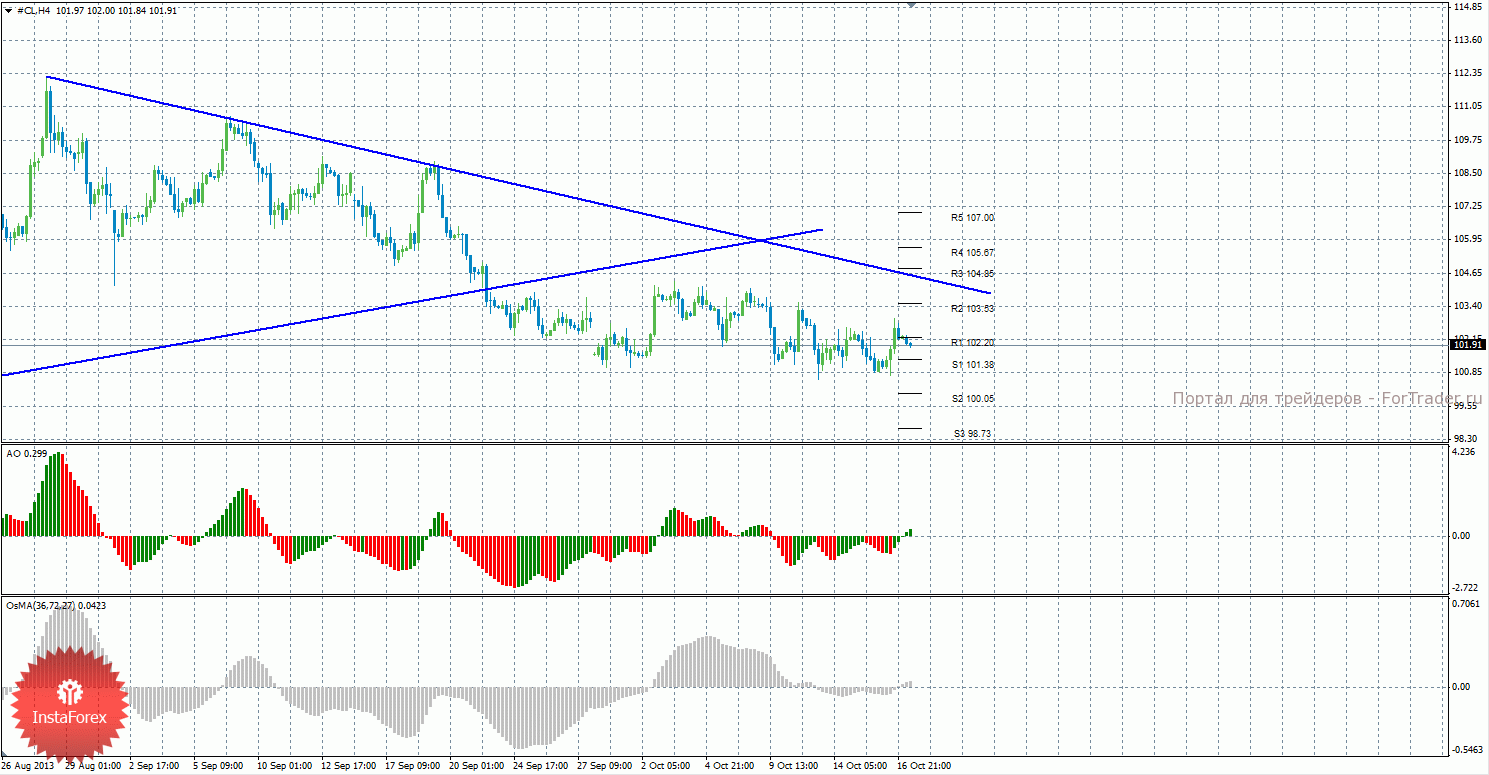The width and height of the screenshot is (1489, 775).
Task: Click the OsMA(36,72,27) indicator label
Action: tap(56, 605)
